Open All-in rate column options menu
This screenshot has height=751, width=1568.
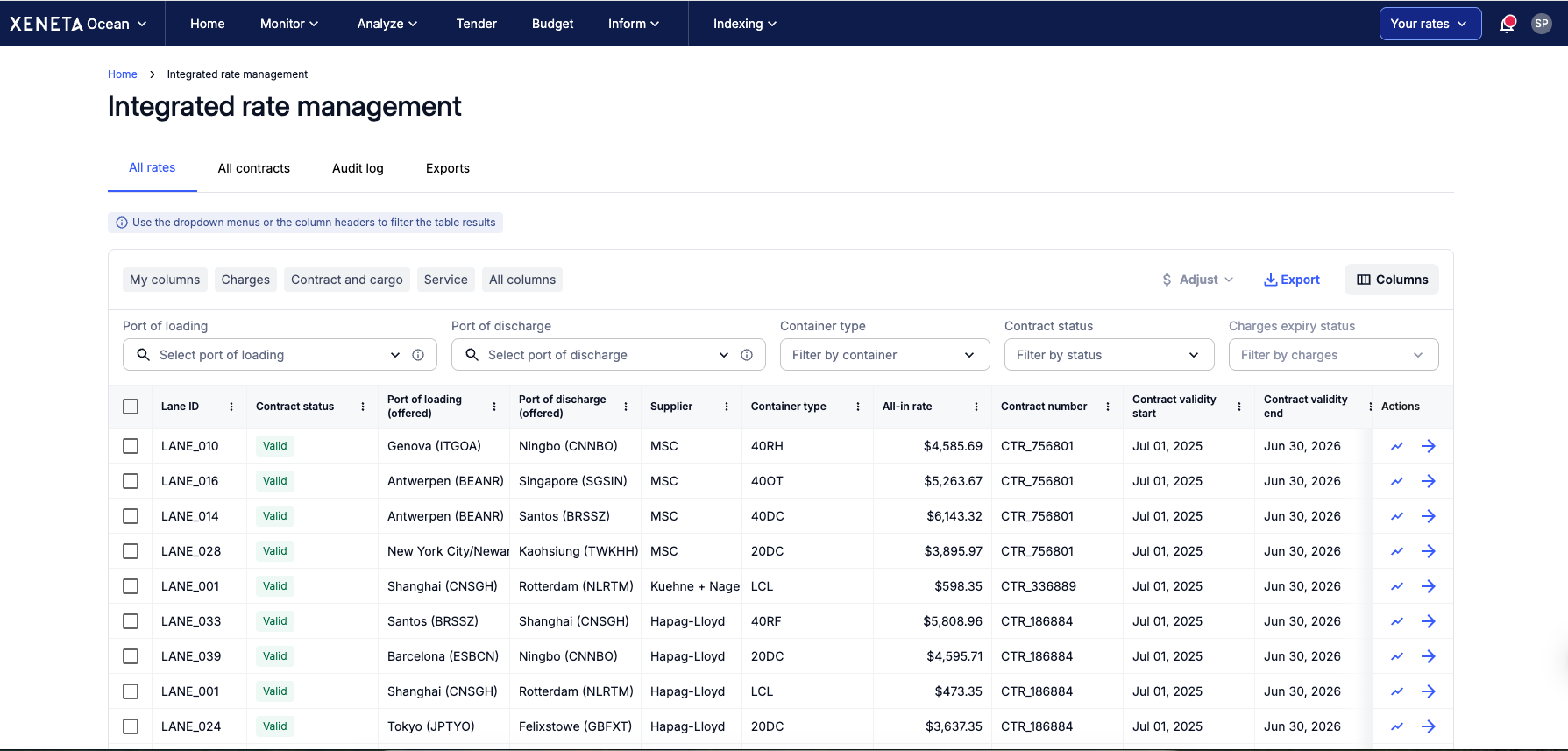click(x=976, y=407)
